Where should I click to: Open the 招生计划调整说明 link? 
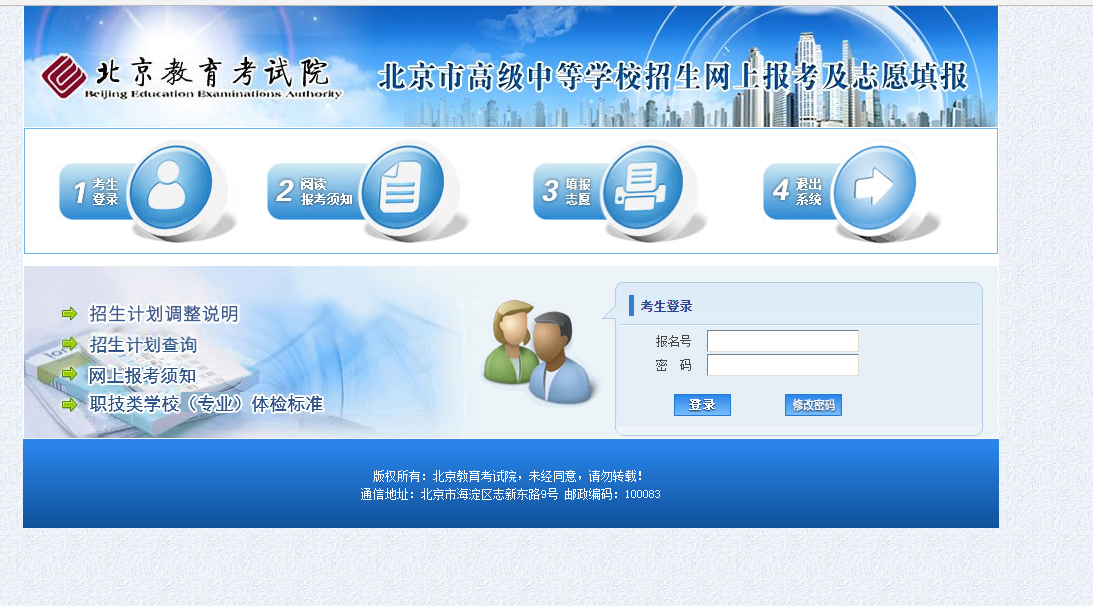coord(164,314)
